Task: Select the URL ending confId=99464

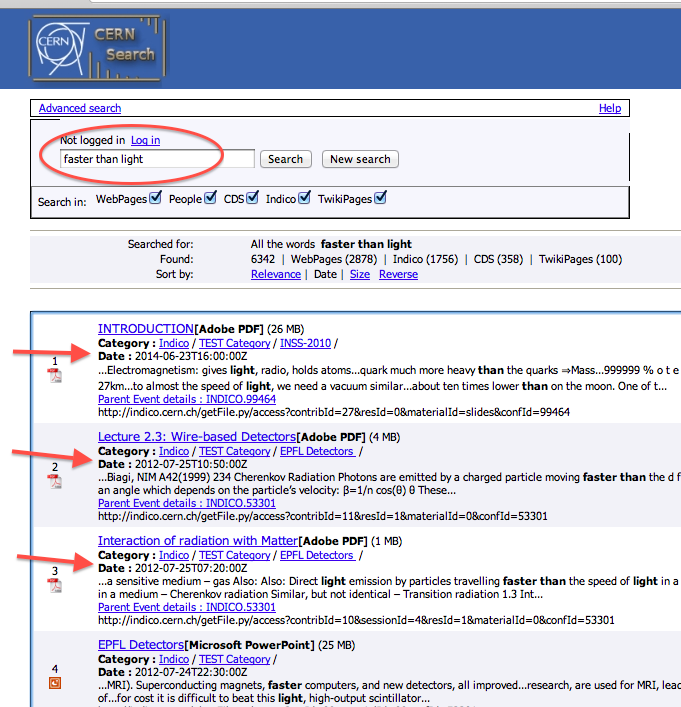Action: [x=334, y=412]
